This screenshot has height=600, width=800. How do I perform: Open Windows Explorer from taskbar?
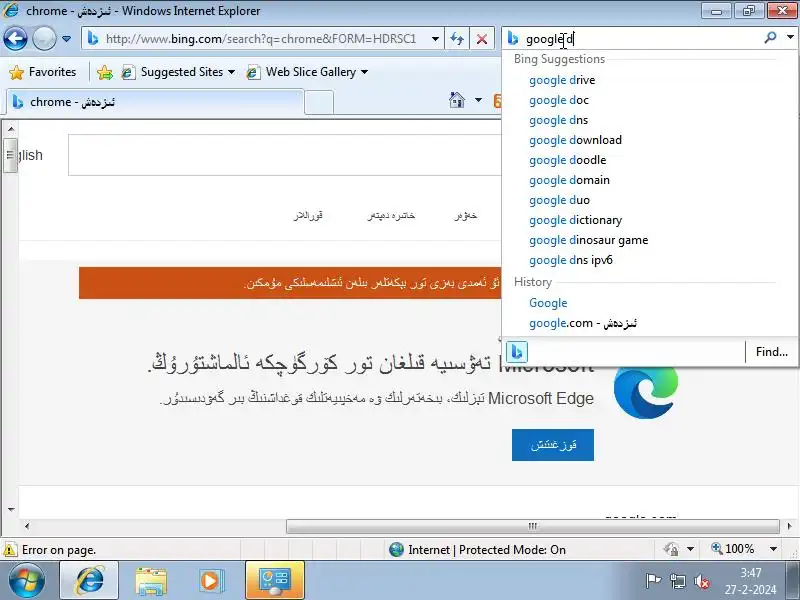click(x=151, y=581)
